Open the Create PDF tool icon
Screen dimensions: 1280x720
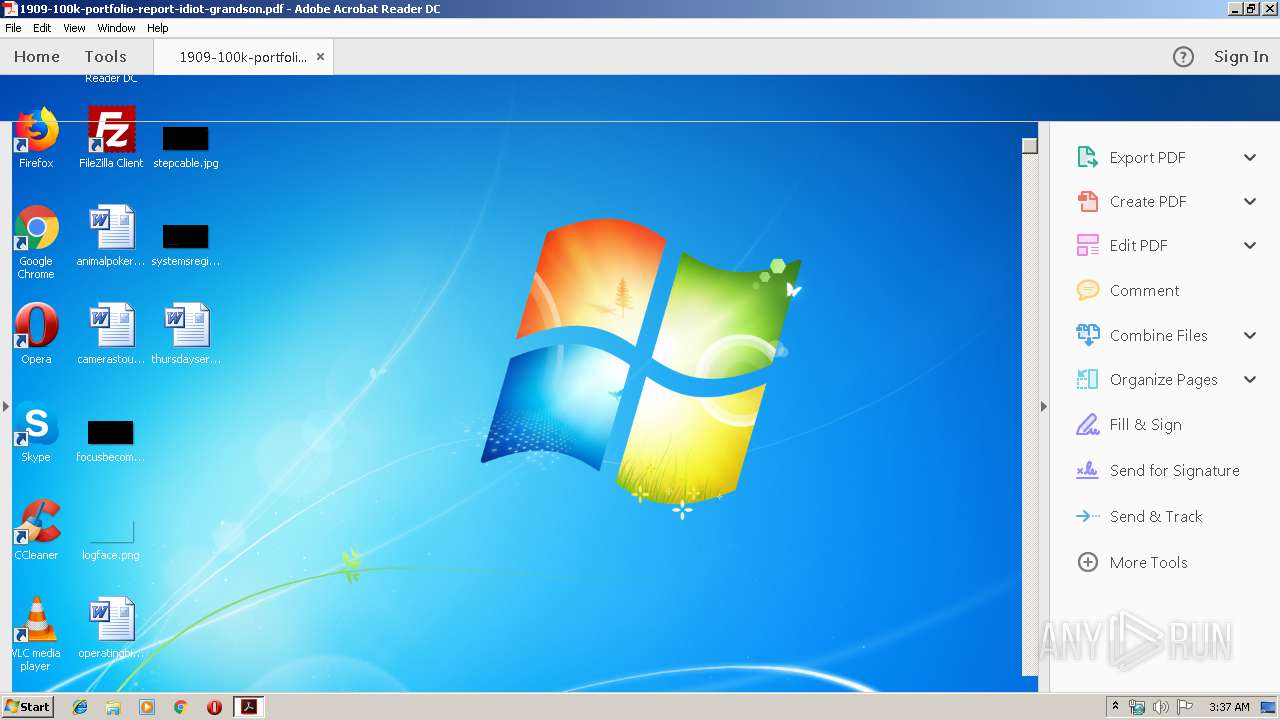coord(1087,201)
